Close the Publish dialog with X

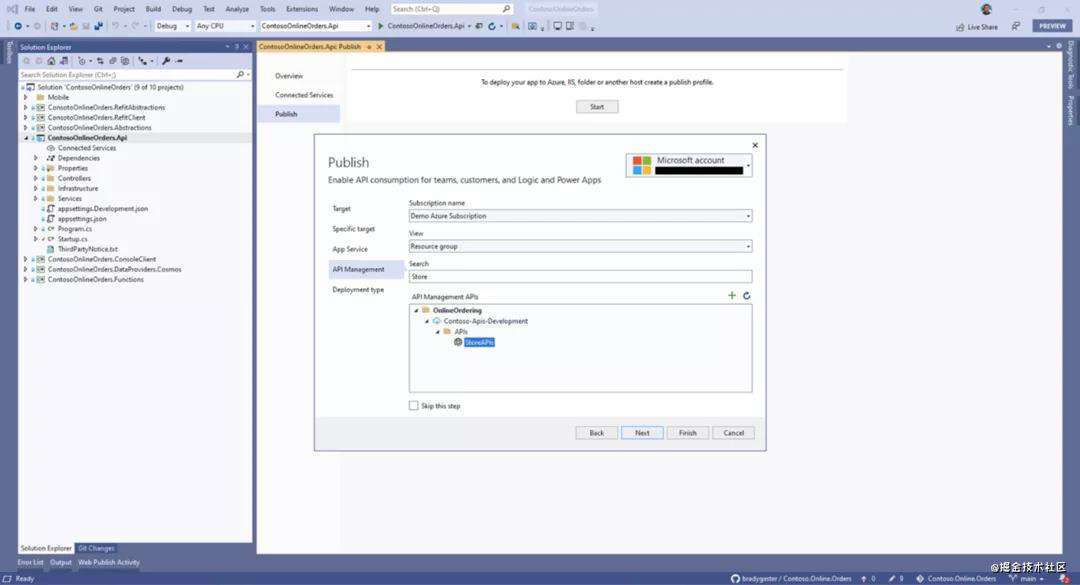coord(755,145)
